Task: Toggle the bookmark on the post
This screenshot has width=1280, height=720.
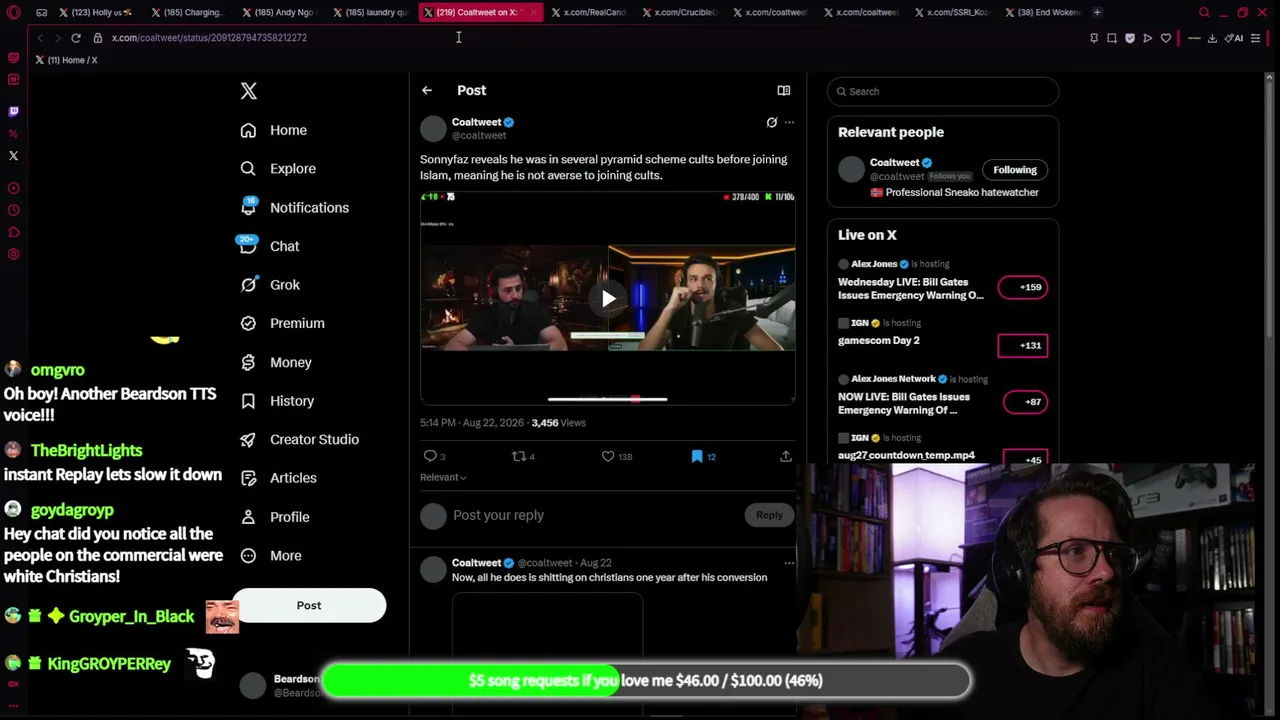Action: tap(697, 456)
